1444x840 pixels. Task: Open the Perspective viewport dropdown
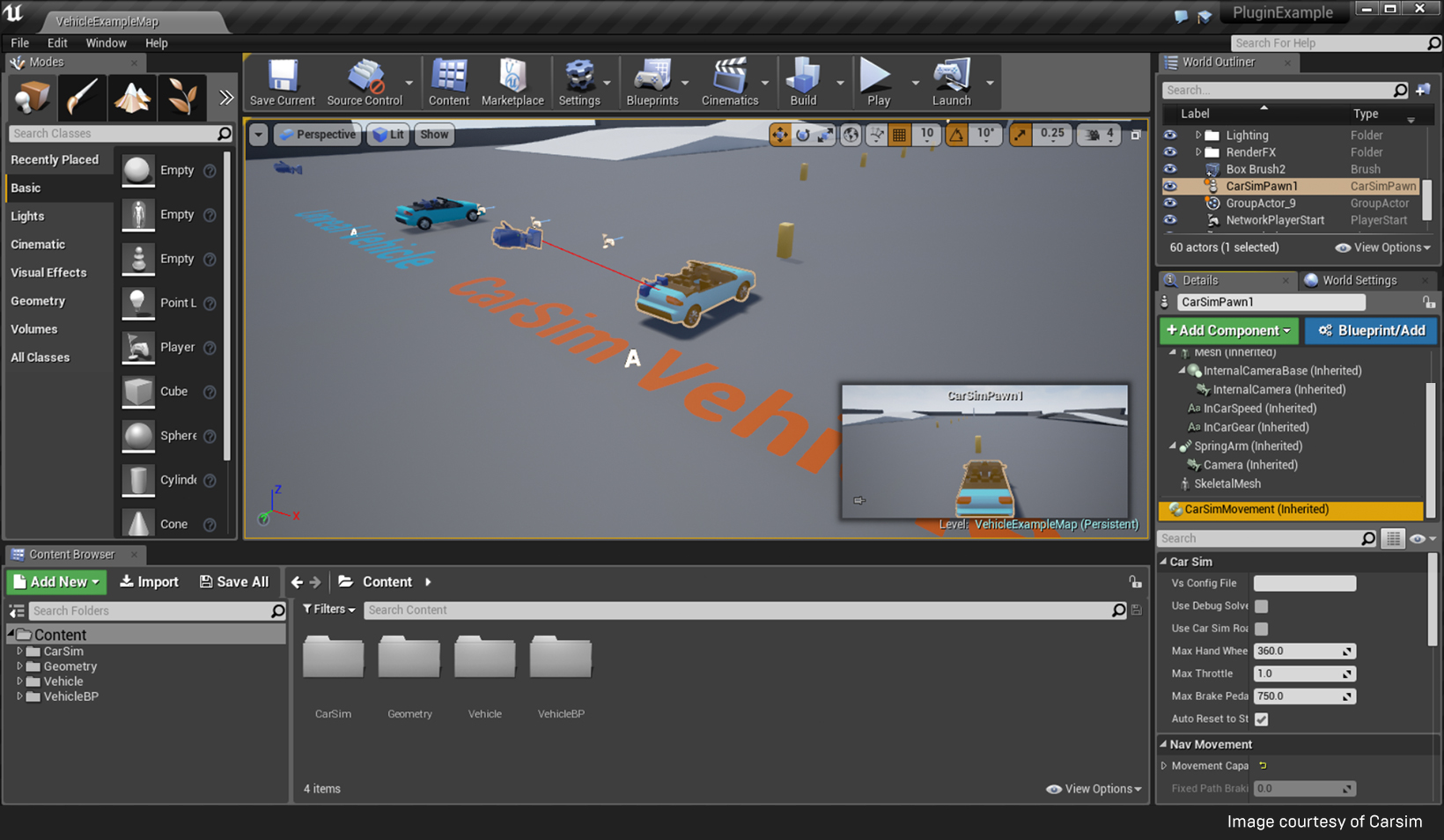coord(317,134)
